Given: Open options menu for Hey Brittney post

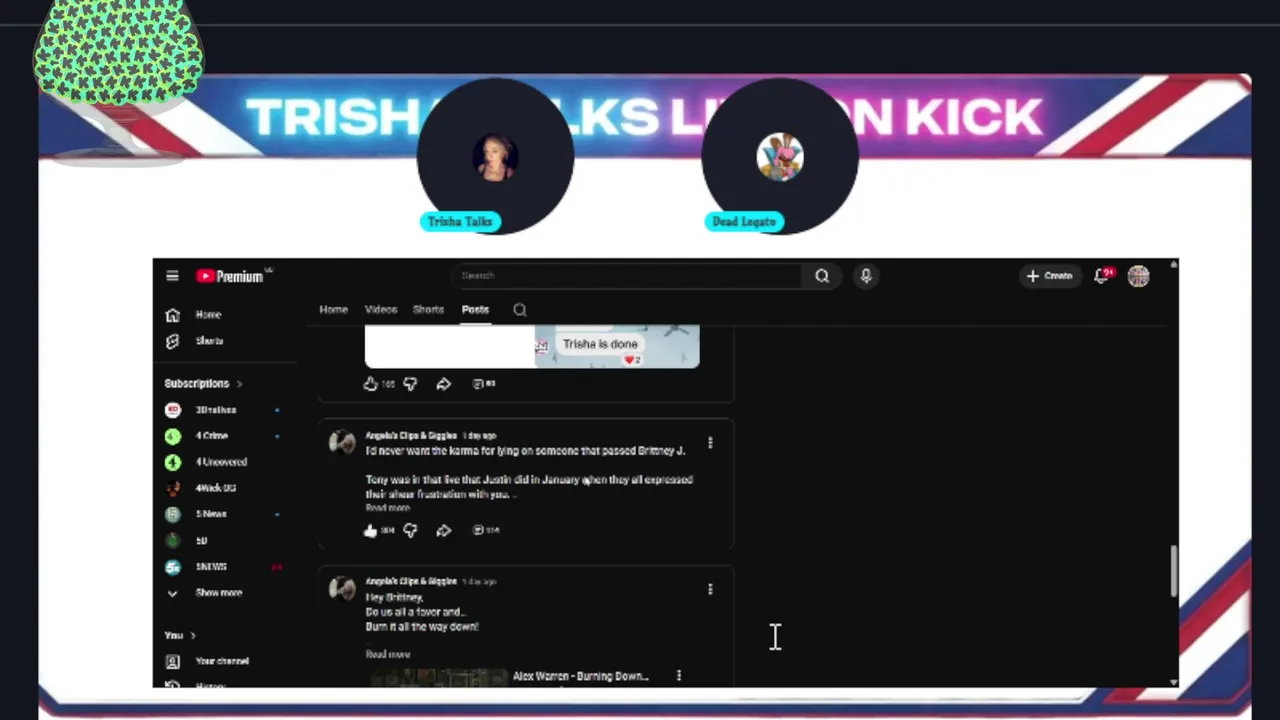Looking at the screenshot, I should click(x=710, y=589).
